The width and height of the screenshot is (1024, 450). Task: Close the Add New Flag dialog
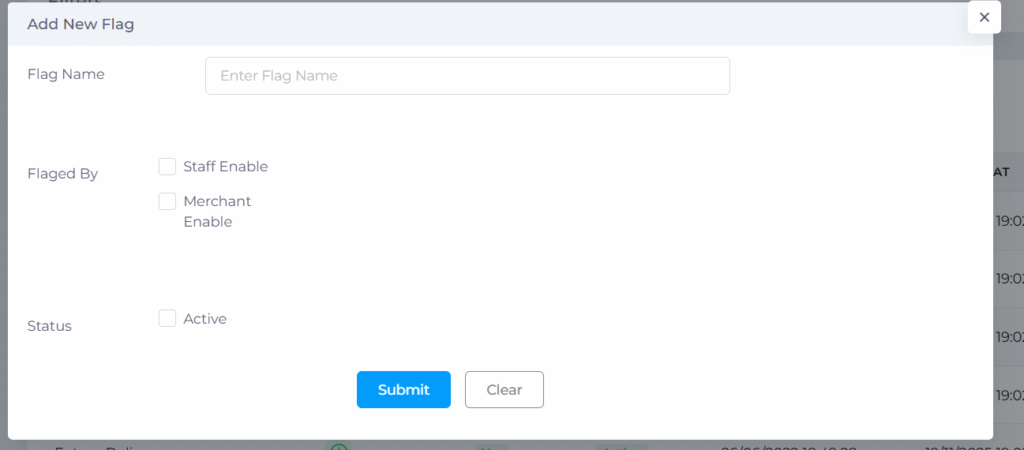984,17
